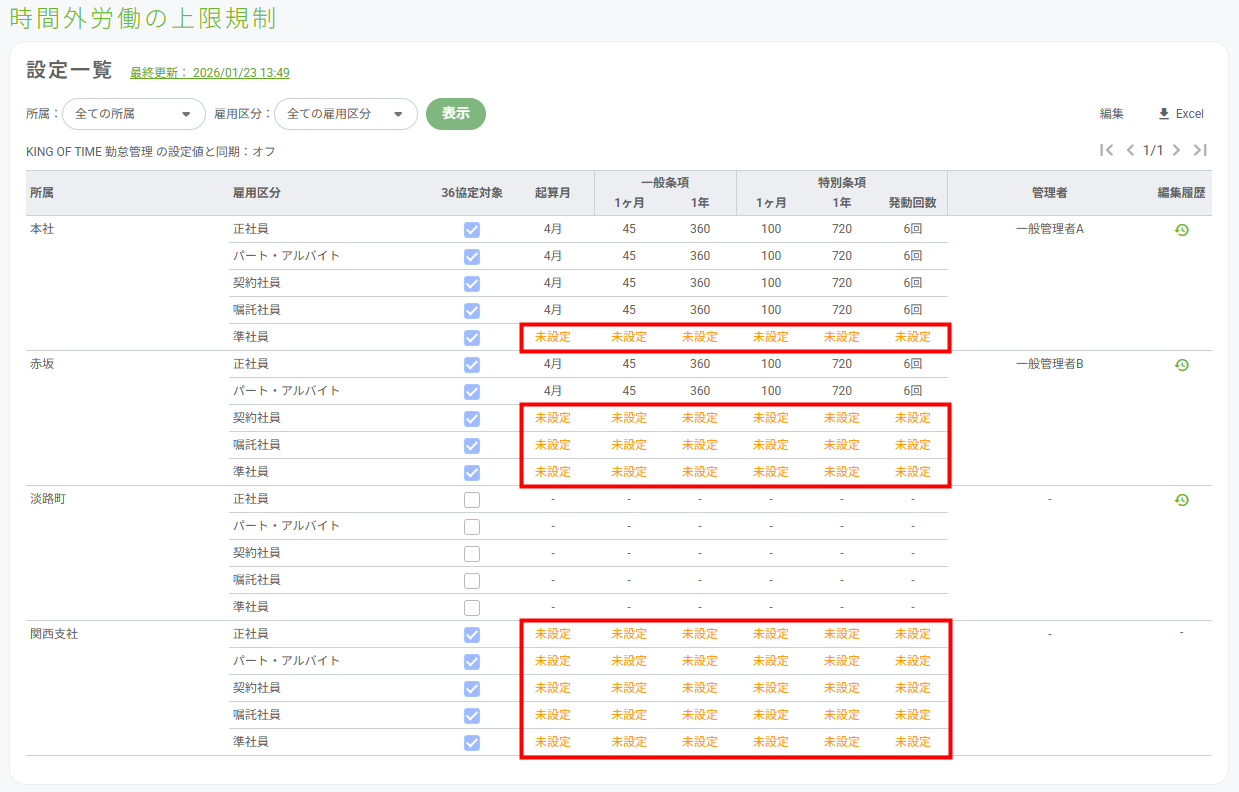Image resolution: width=1239 pixels, height=792 pixels.
Task: Go to last page arrow
Action: tap(1200, 150)
